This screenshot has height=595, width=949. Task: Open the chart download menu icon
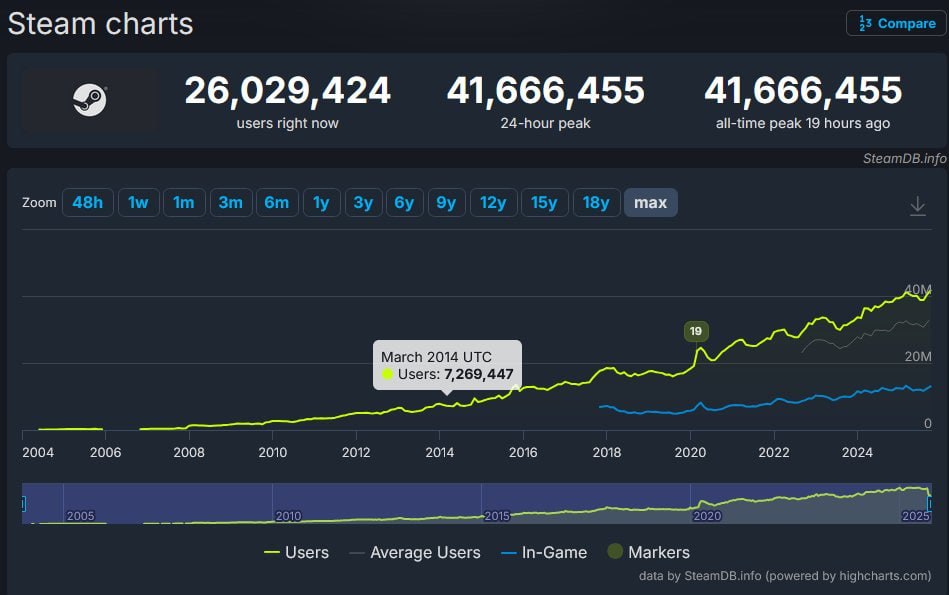coord(917,205)
